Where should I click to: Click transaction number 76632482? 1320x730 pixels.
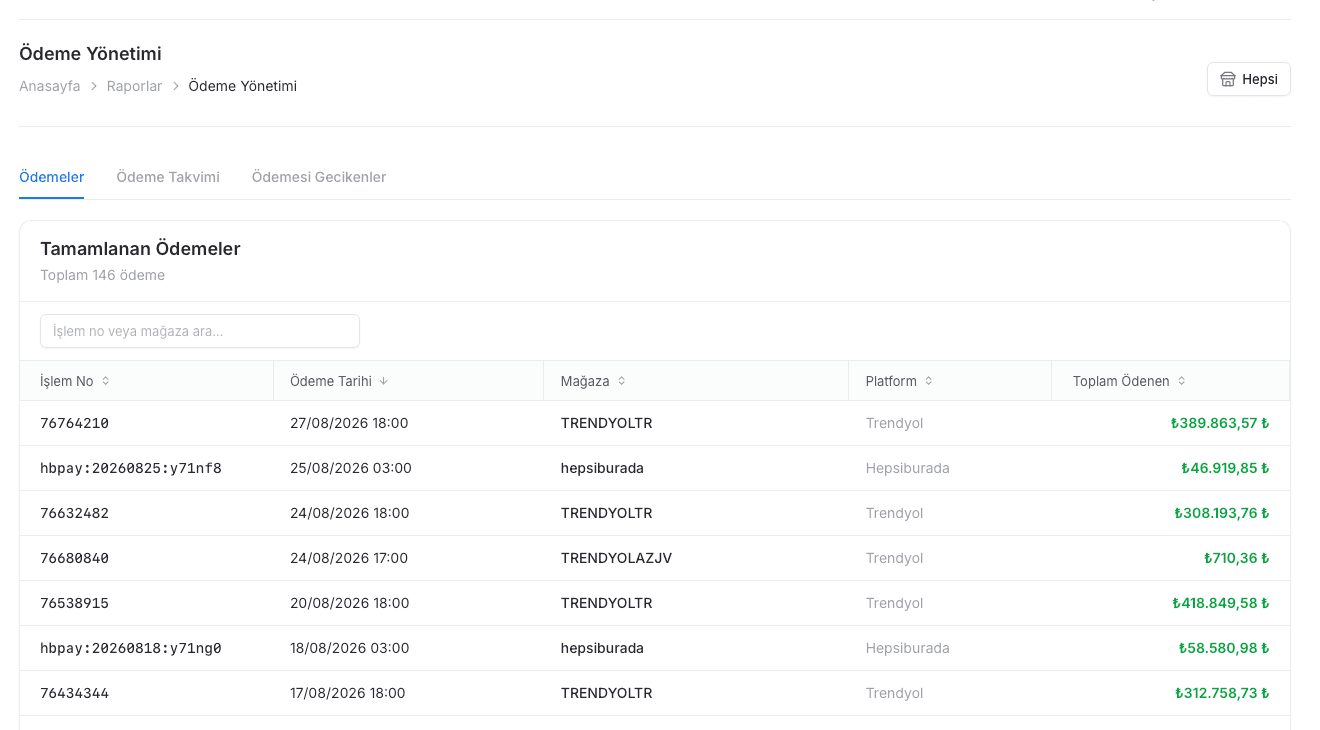coord(75,513)
